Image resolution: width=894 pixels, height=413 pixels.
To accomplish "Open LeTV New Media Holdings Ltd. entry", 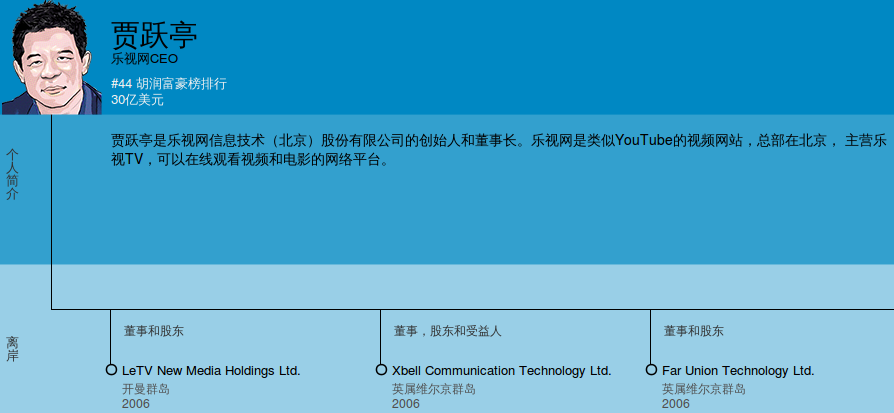I will [x=211, y=371].
